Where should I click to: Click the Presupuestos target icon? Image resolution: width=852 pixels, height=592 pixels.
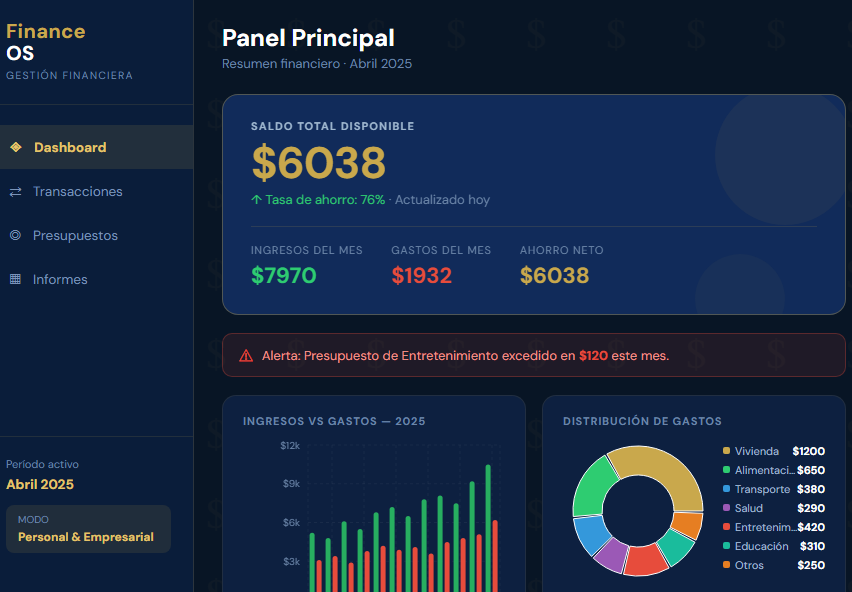click(x=15, y=235)
